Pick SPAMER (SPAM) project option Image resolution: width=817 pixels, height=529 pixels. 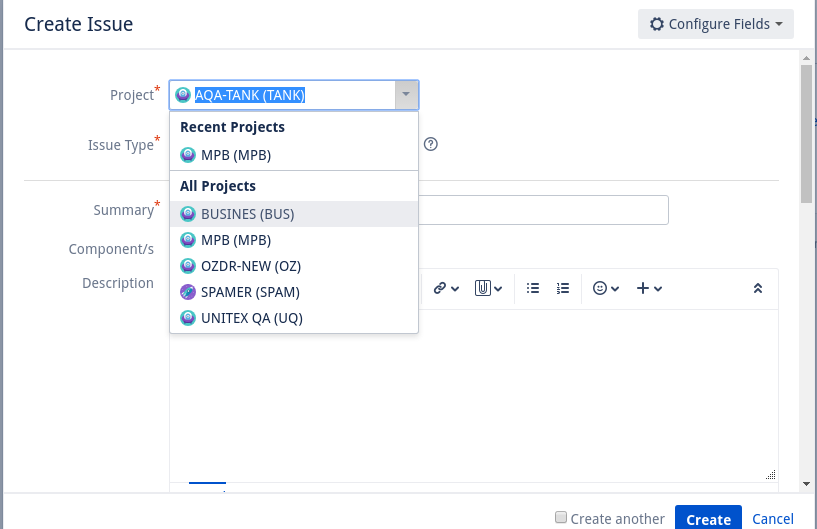click(294, 292)
